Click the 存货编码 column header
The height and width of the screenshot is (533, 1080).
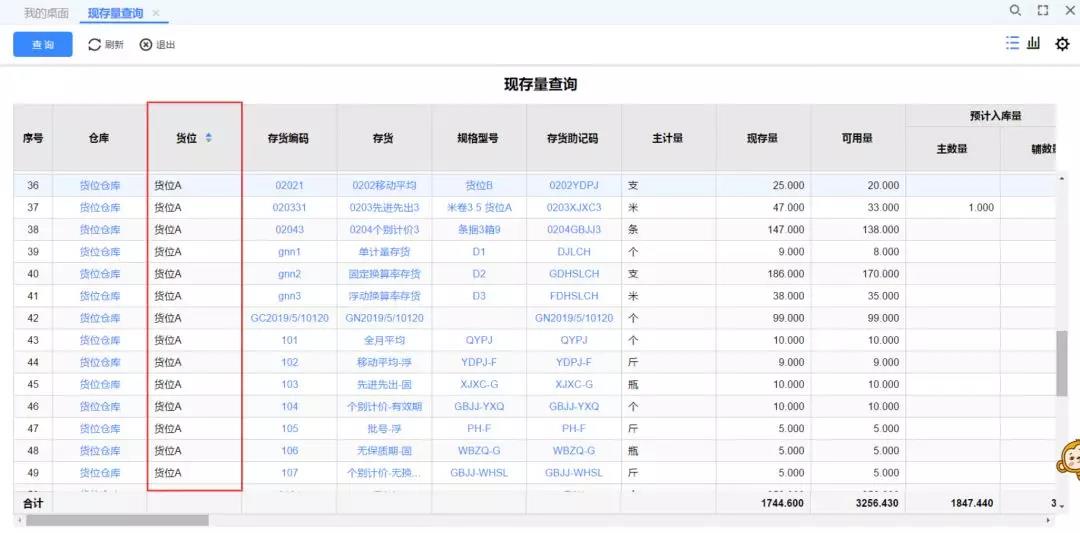pyautogui.click(x=289, y=138)
